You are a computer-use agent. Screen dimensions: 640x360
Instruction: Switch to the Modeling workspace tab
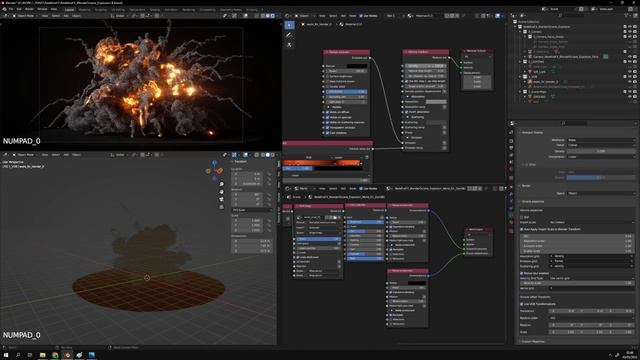[84, 9]
